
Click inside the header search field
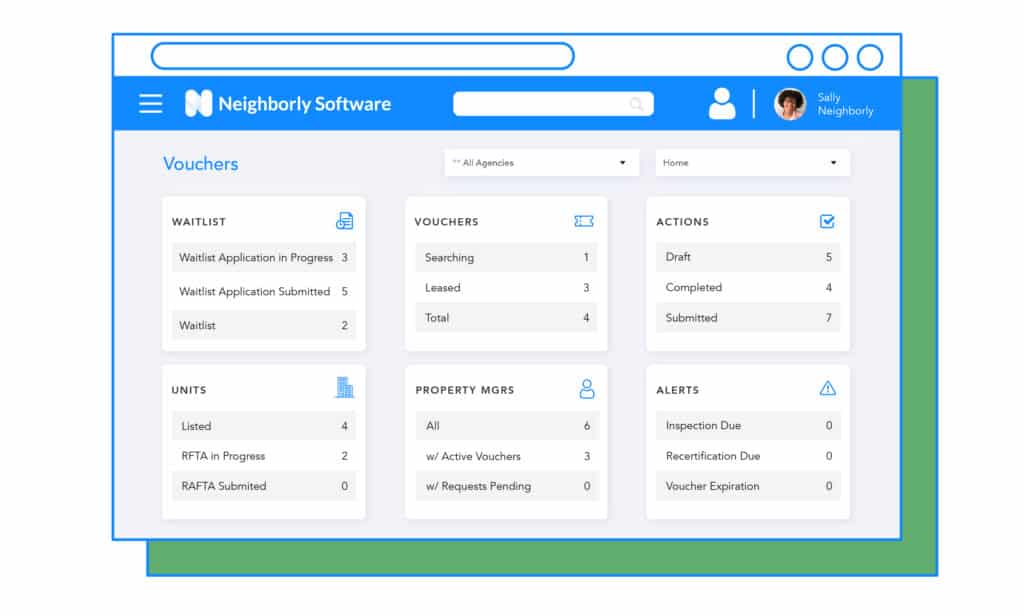(545, 103)
